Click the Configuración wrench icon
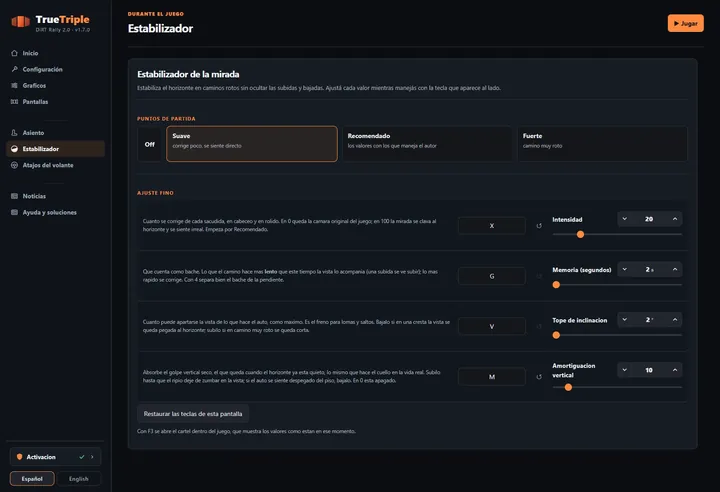The height and width of the screenshot is (492, 720). [x=14, y=69]
